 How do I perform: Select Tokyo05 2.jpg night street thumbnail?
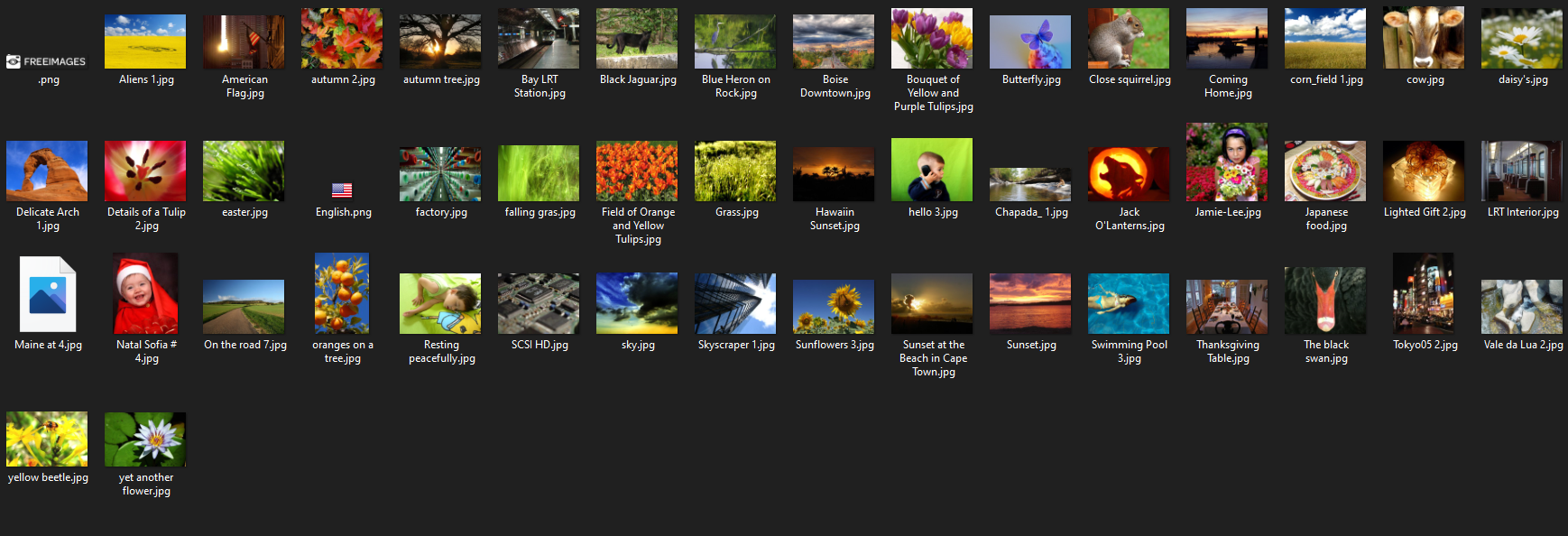pyautogui.click(x=1424, y=293)
